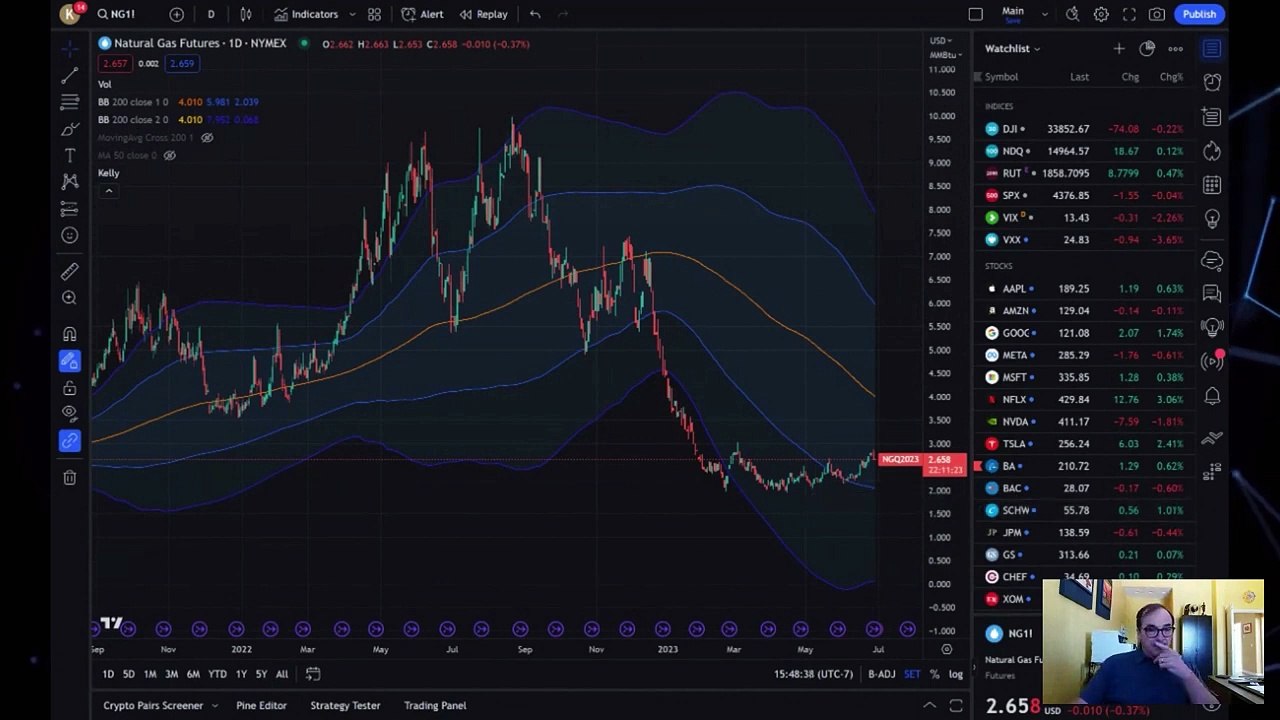Open chart settings gear icon

[x=1101, y=14]
